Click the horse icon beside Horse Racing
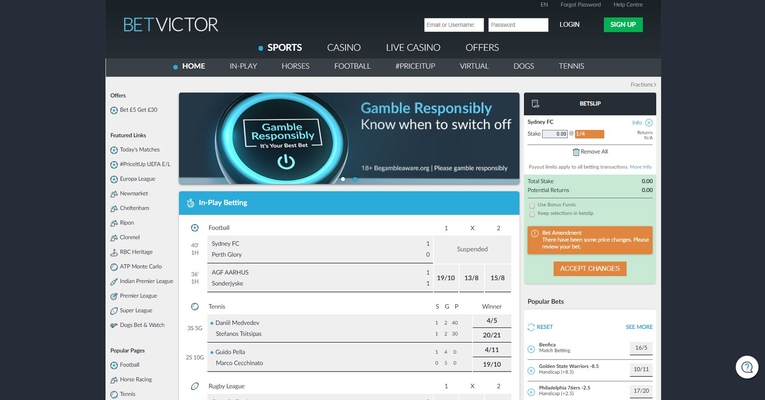 (x=114, y=380)
